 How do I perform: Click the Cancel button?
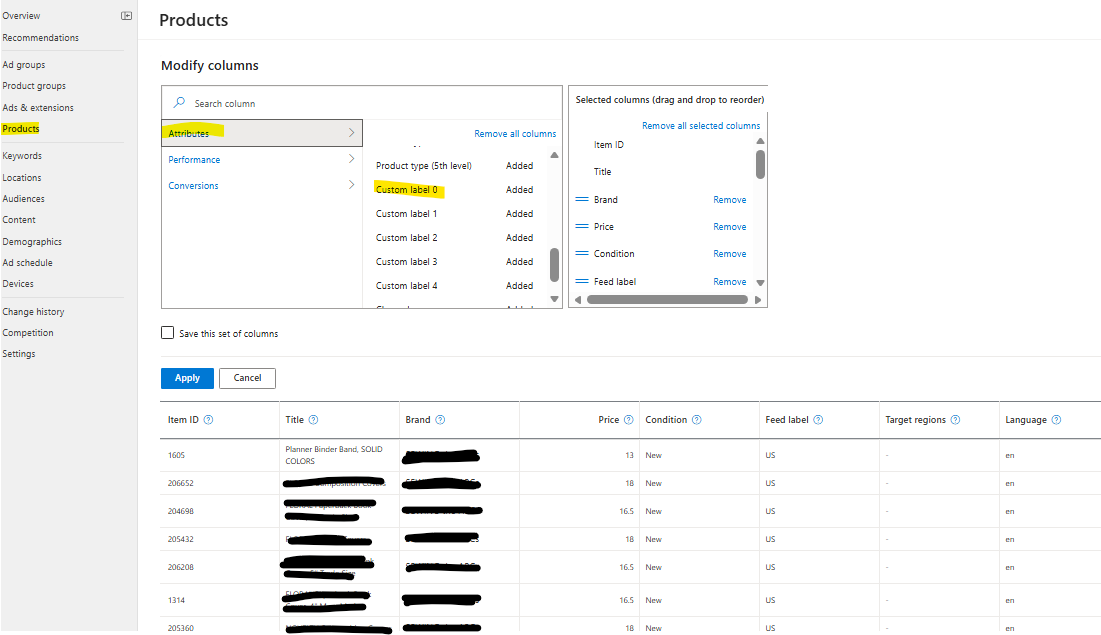tap(247, 378)
